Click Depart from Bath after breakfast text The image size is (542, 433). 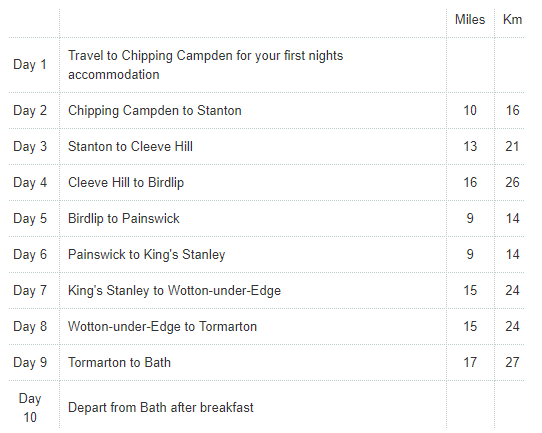(161, 407)
